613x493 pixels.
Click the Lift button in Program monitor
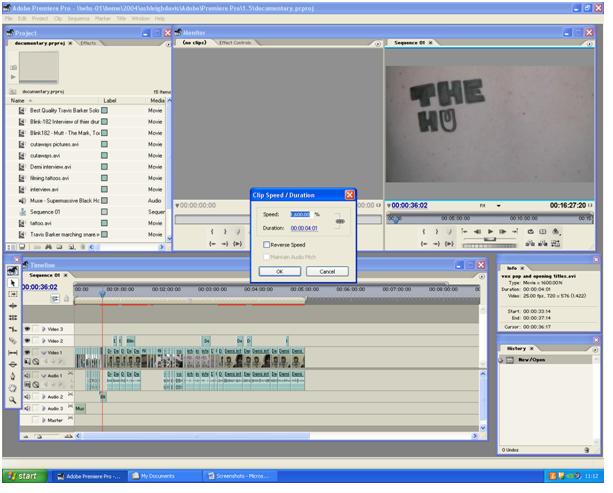530,244
